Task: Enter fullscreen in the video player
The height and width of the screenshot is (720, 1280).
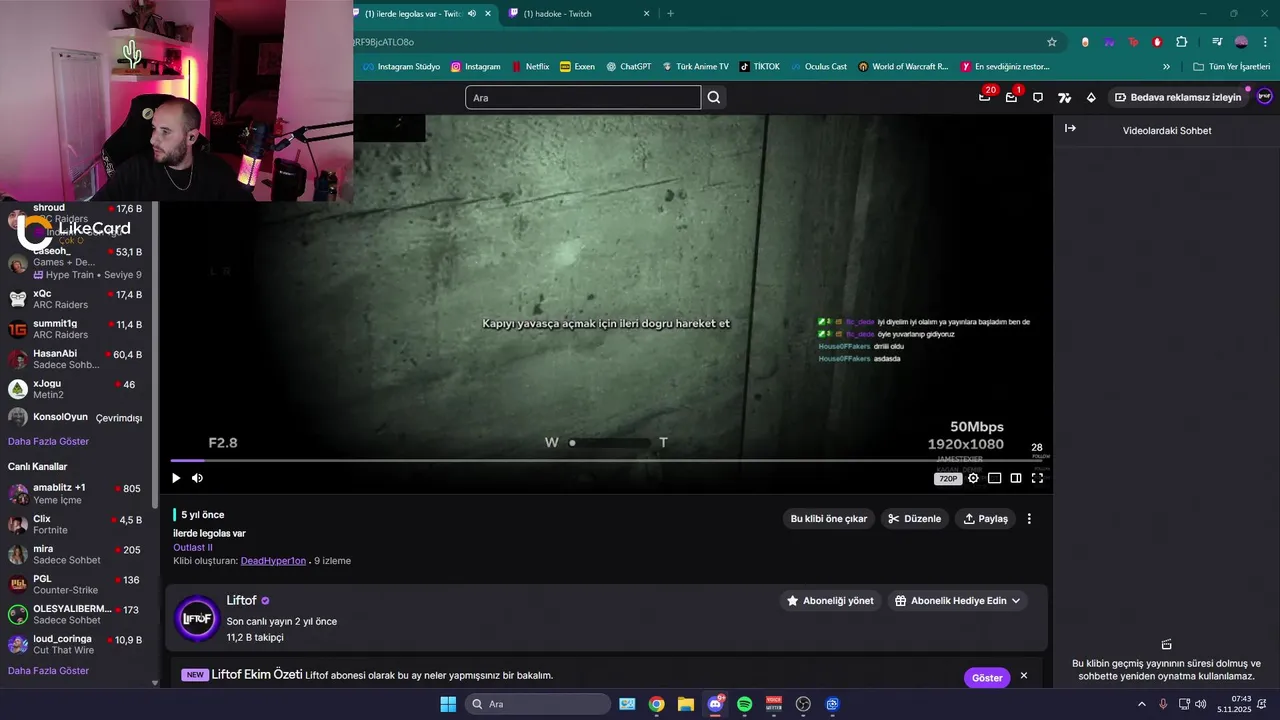Action: 1037,478
